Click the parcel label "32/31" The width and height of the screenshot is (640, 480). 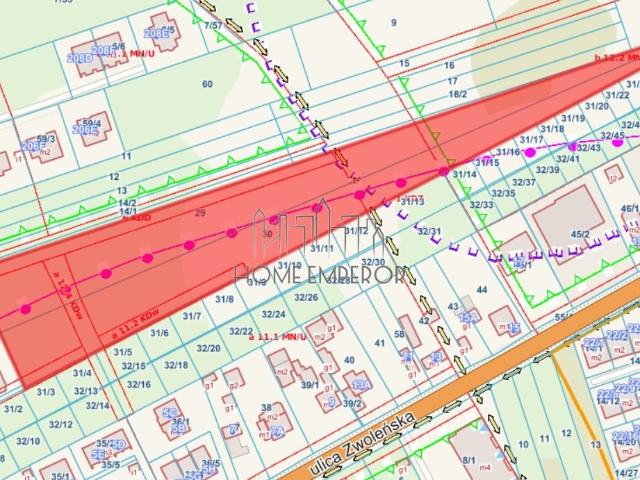pos(429,231)
